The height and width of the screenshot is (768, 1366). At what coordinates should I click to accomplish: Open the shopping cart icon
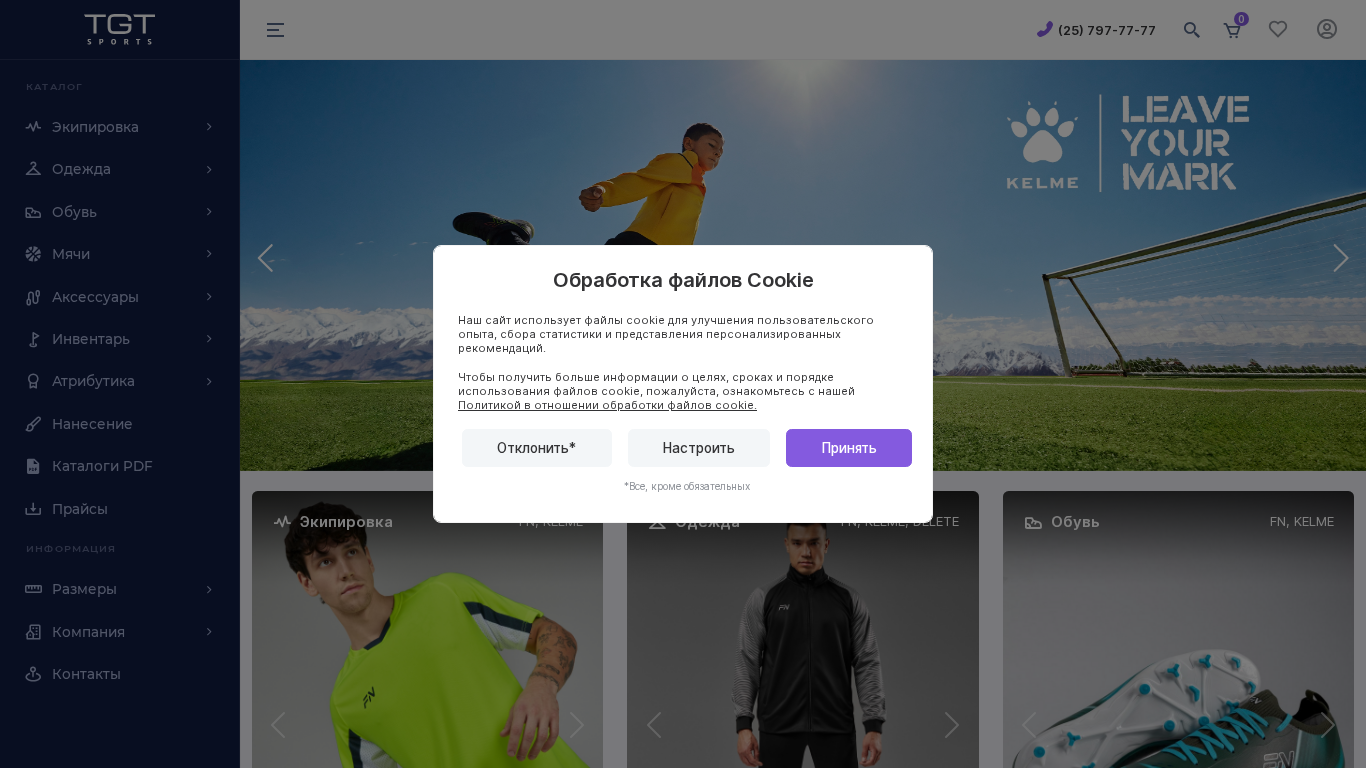[x=1232, y=30]
